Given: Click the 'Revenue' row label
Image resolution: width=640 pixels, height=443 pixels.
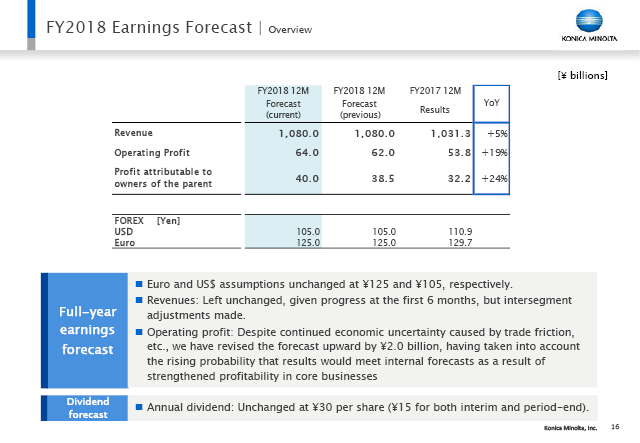Looking at the screenshot, I should (x=133, y=133).
